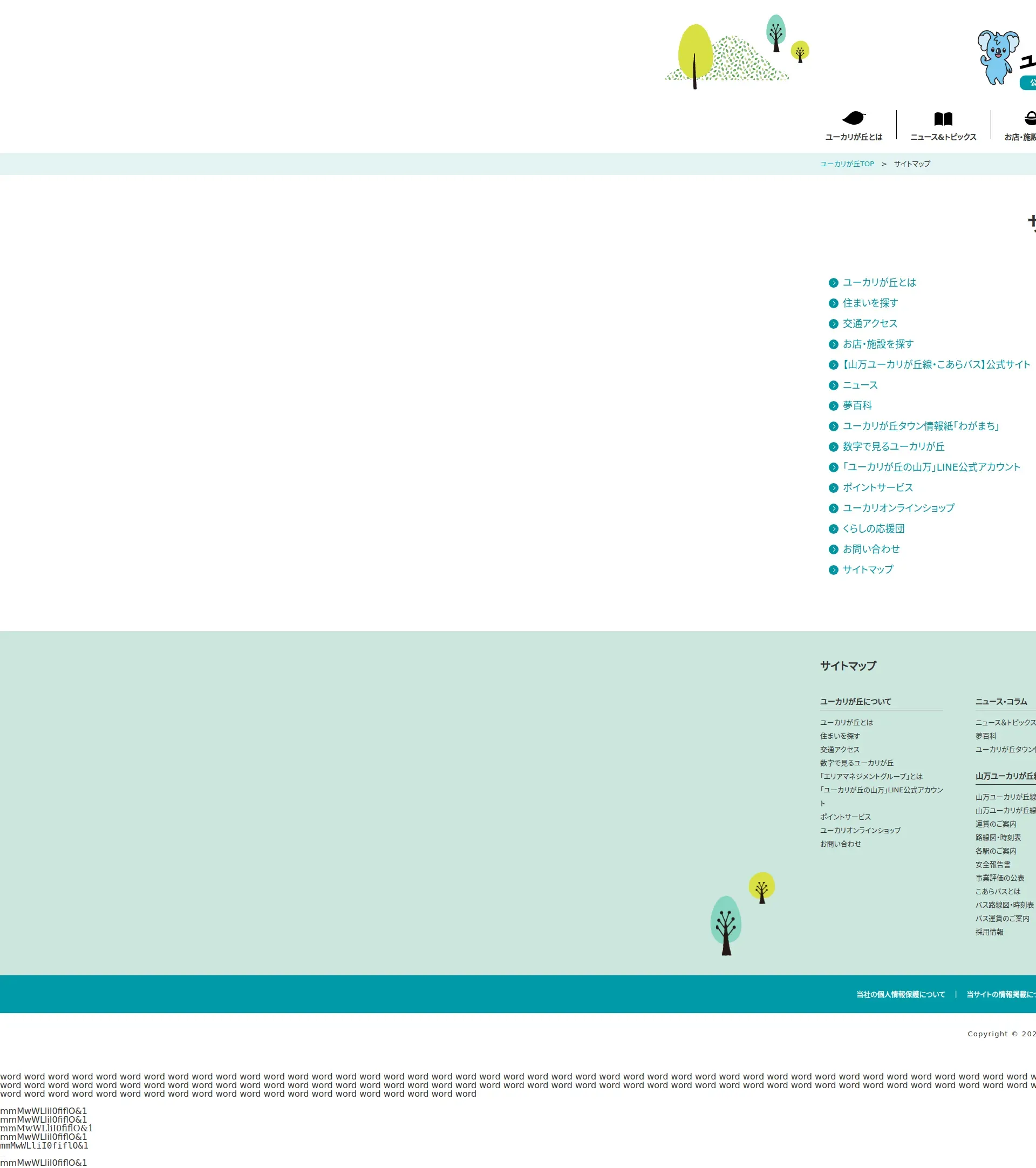Open お問い合わせ in the footer

(x=840, y=844)
